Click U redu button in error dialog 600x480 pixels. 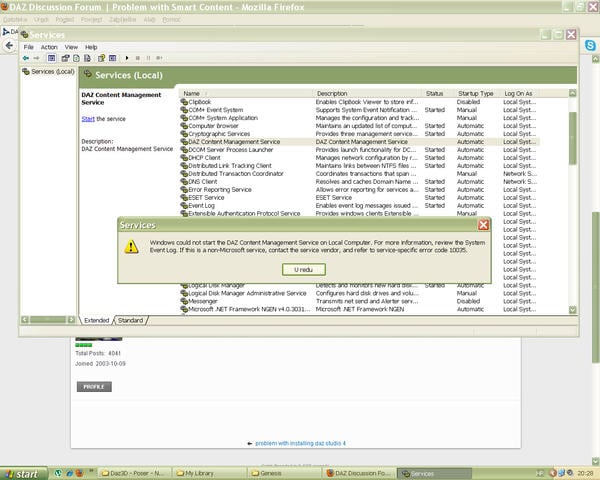click(304, 270)
